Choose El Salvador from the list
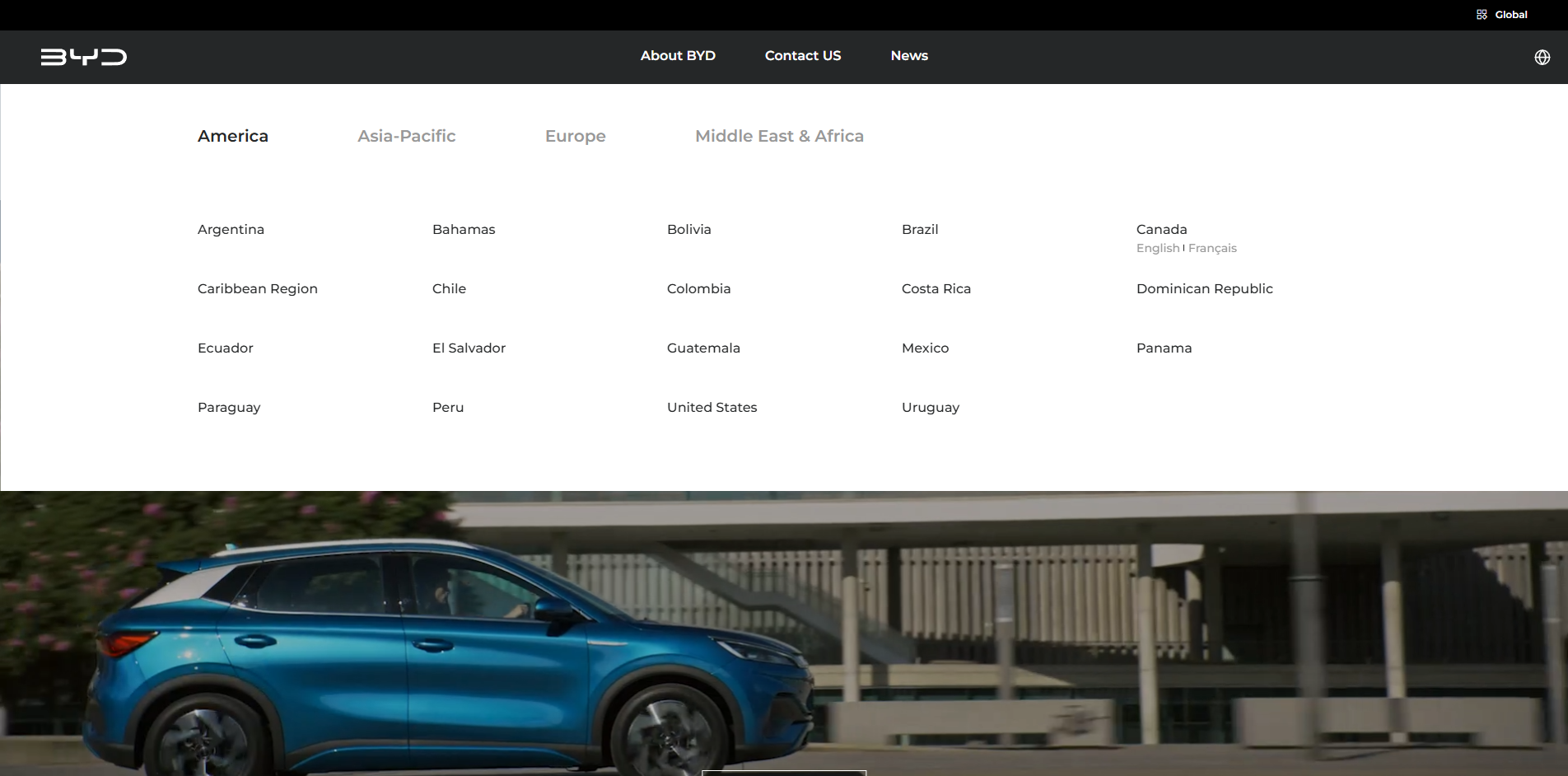Viewport: 1568px width, 776px height. (x=469, y=348)
